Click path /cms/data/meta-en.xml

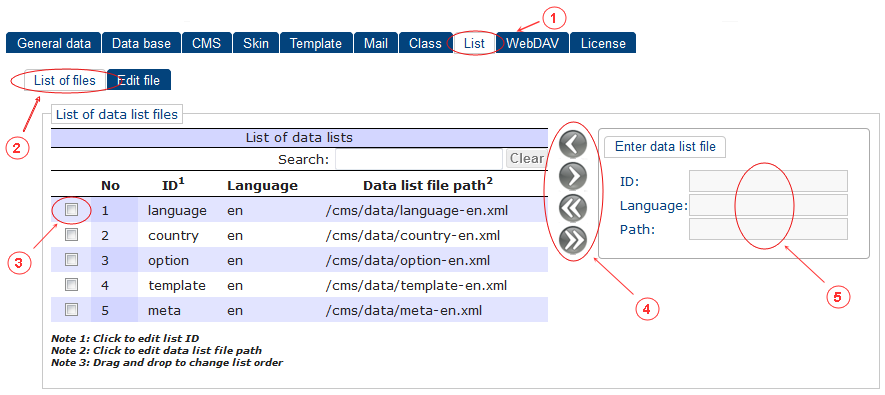tap(404, 310)
